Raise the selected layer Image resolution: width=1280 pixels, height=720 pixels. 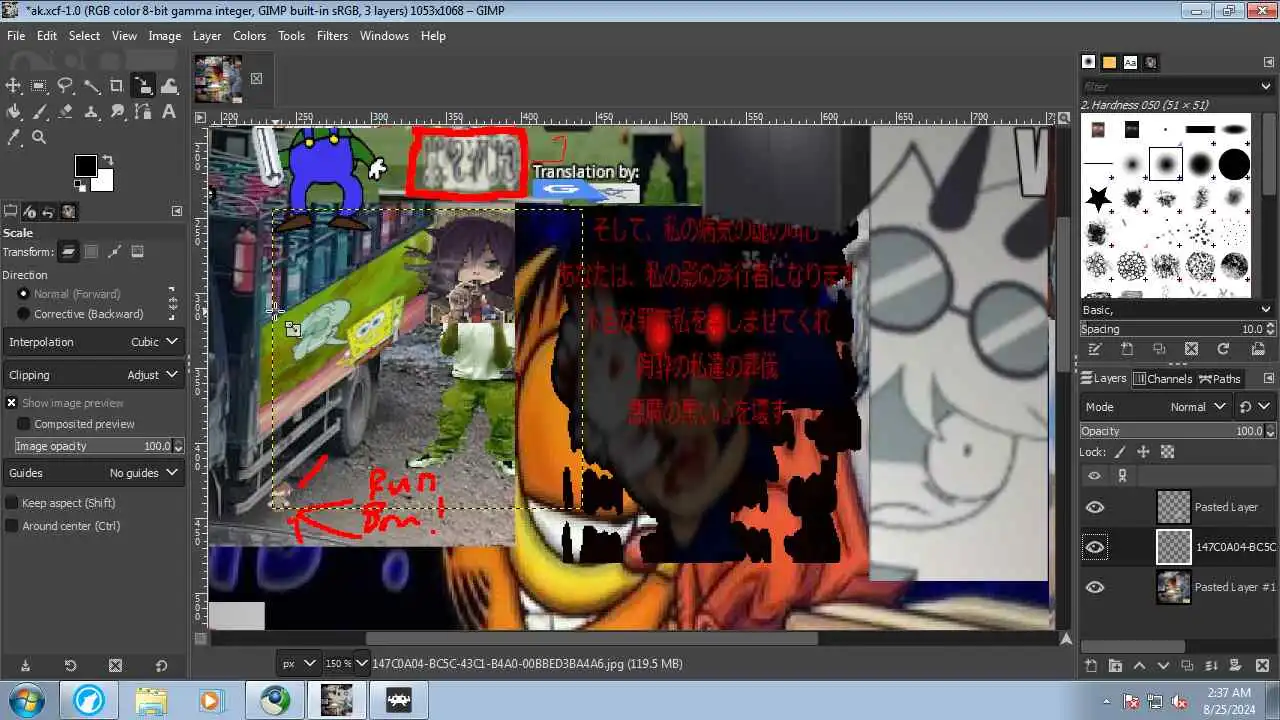point(1139,666)
